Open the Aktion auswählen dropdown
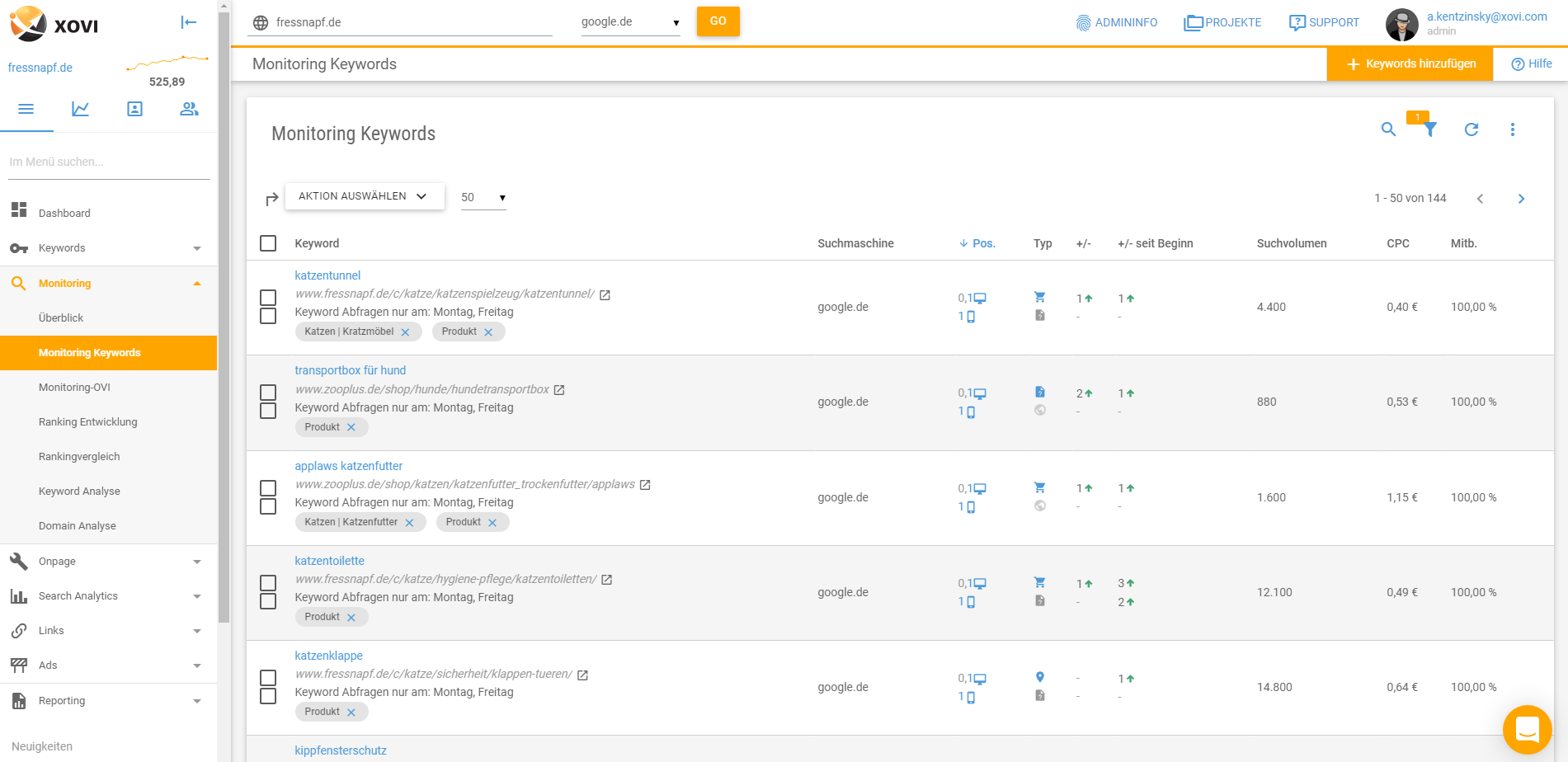 pos(365,196)
